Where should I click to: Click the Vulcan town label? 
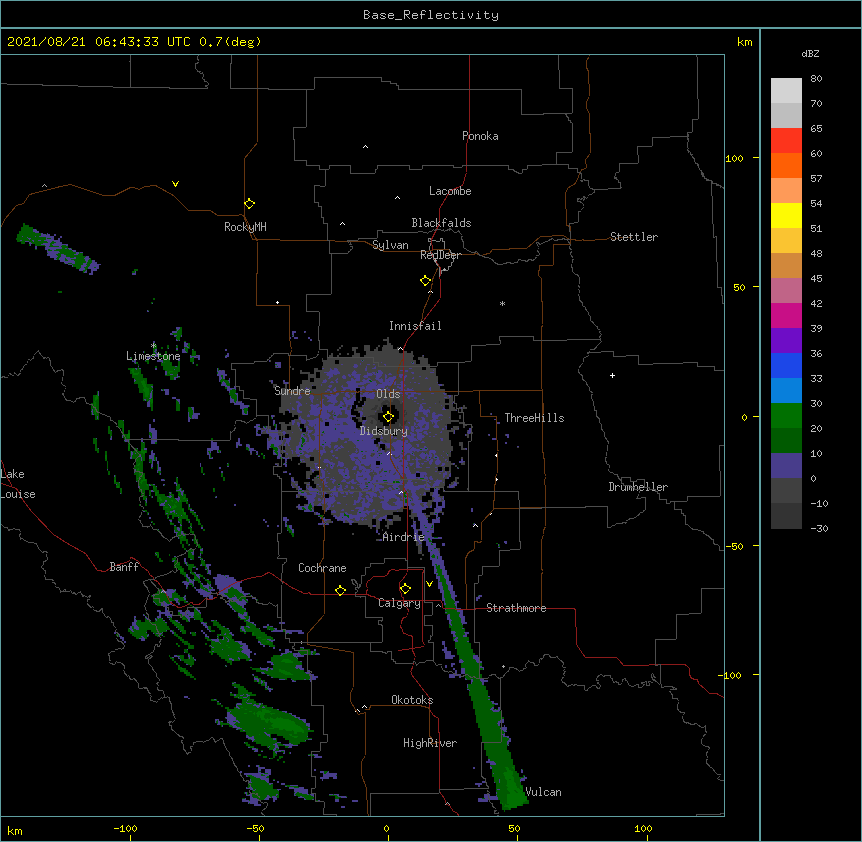click(543, 792)
